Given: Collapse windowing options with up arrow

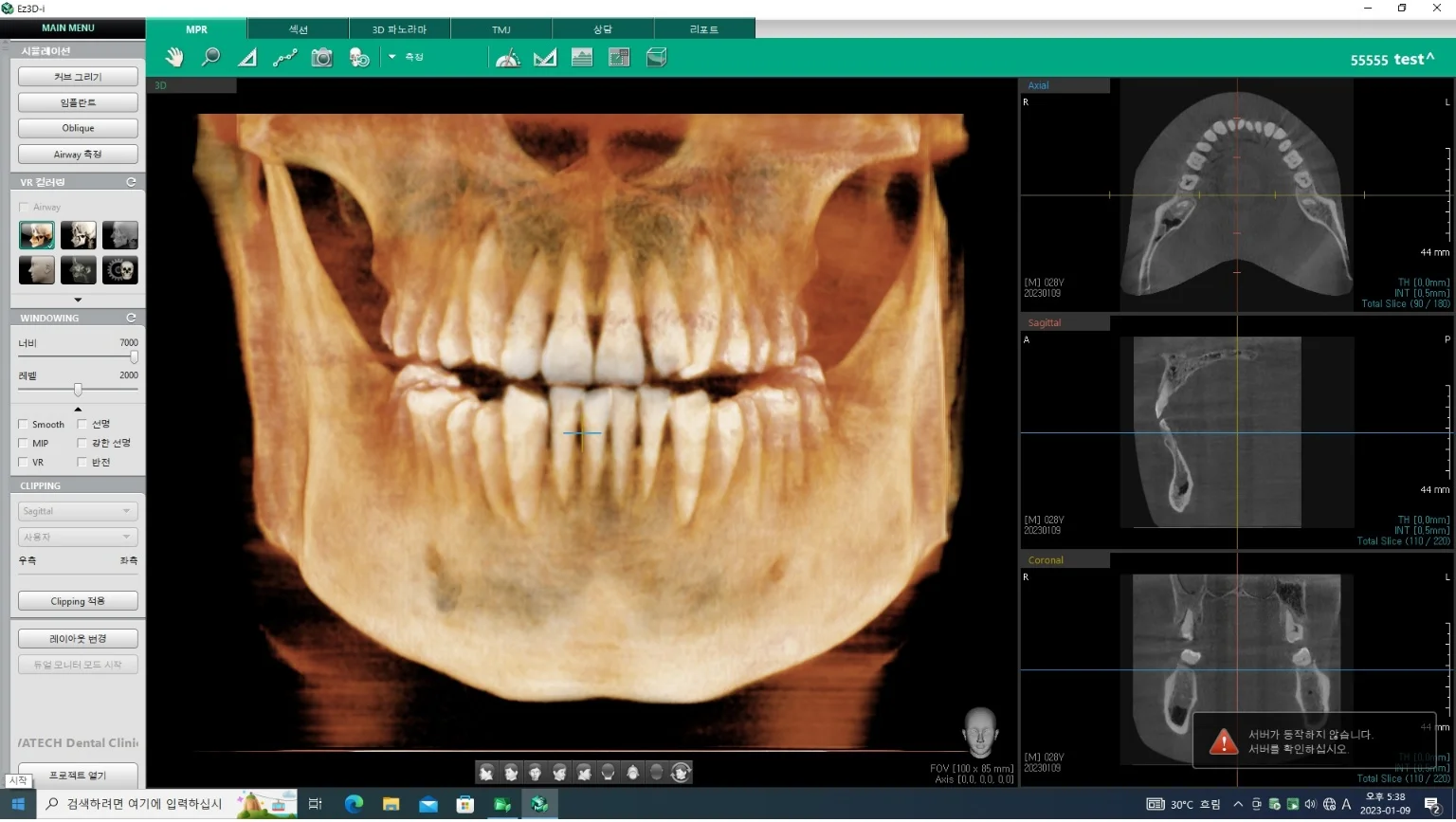Looking at the screenshot, I should coord(78,409).
